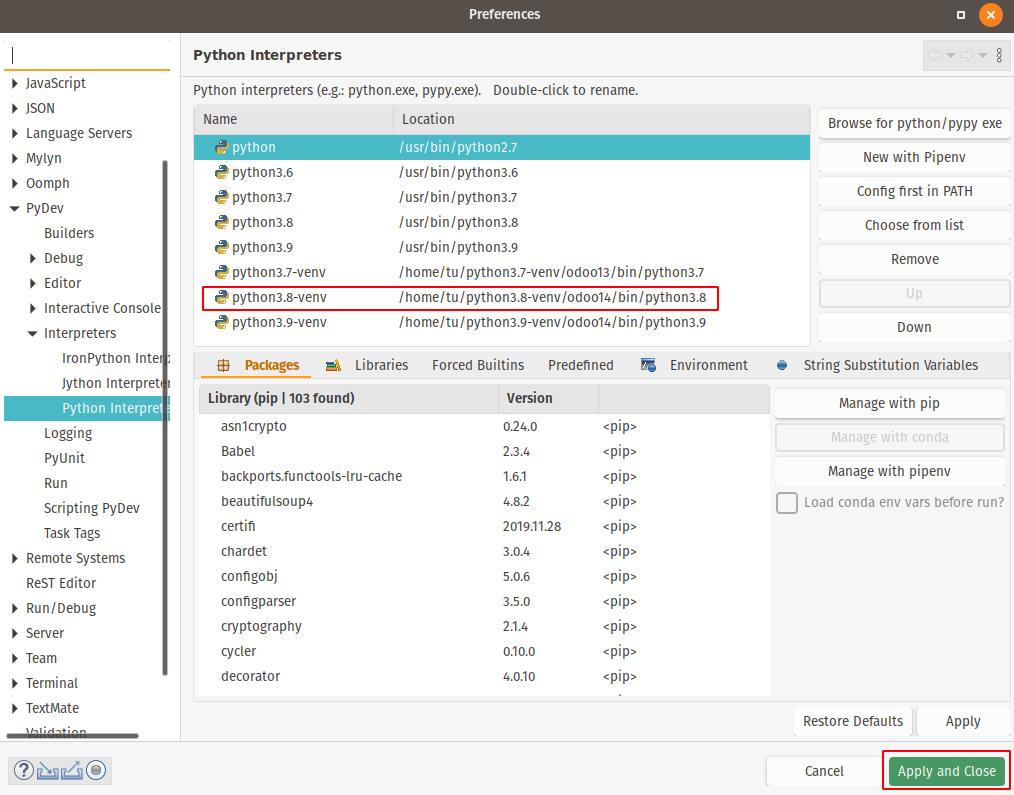Switch to the Libraries tab
Screen dimensions: 1014x795
pos(380,365)
